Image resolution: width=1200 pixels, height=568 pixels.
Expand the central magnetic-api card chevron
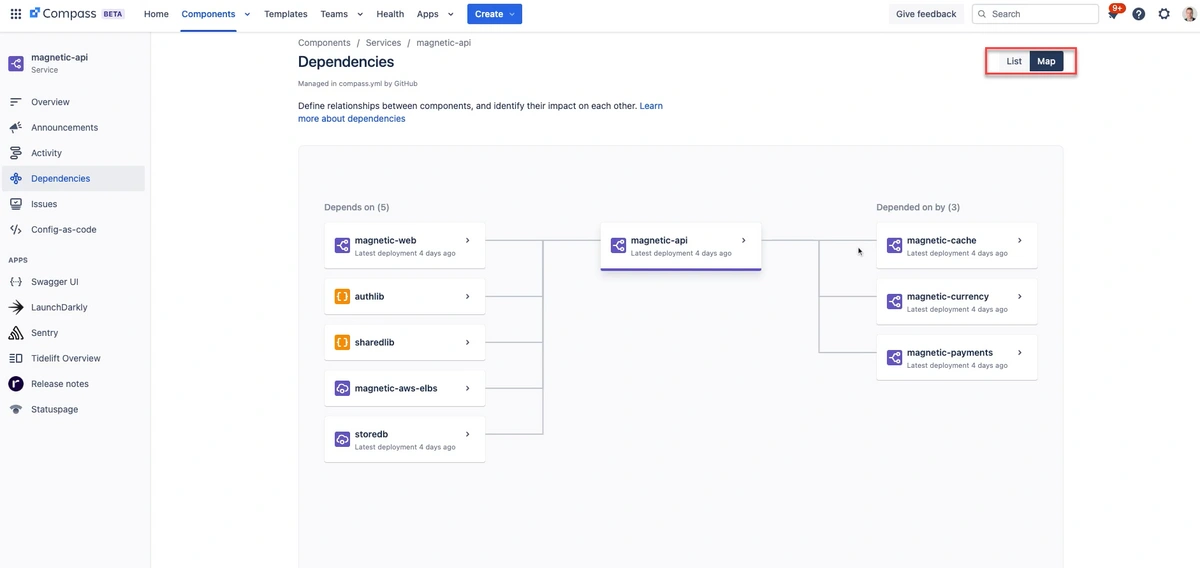click(x=744, y=241)
